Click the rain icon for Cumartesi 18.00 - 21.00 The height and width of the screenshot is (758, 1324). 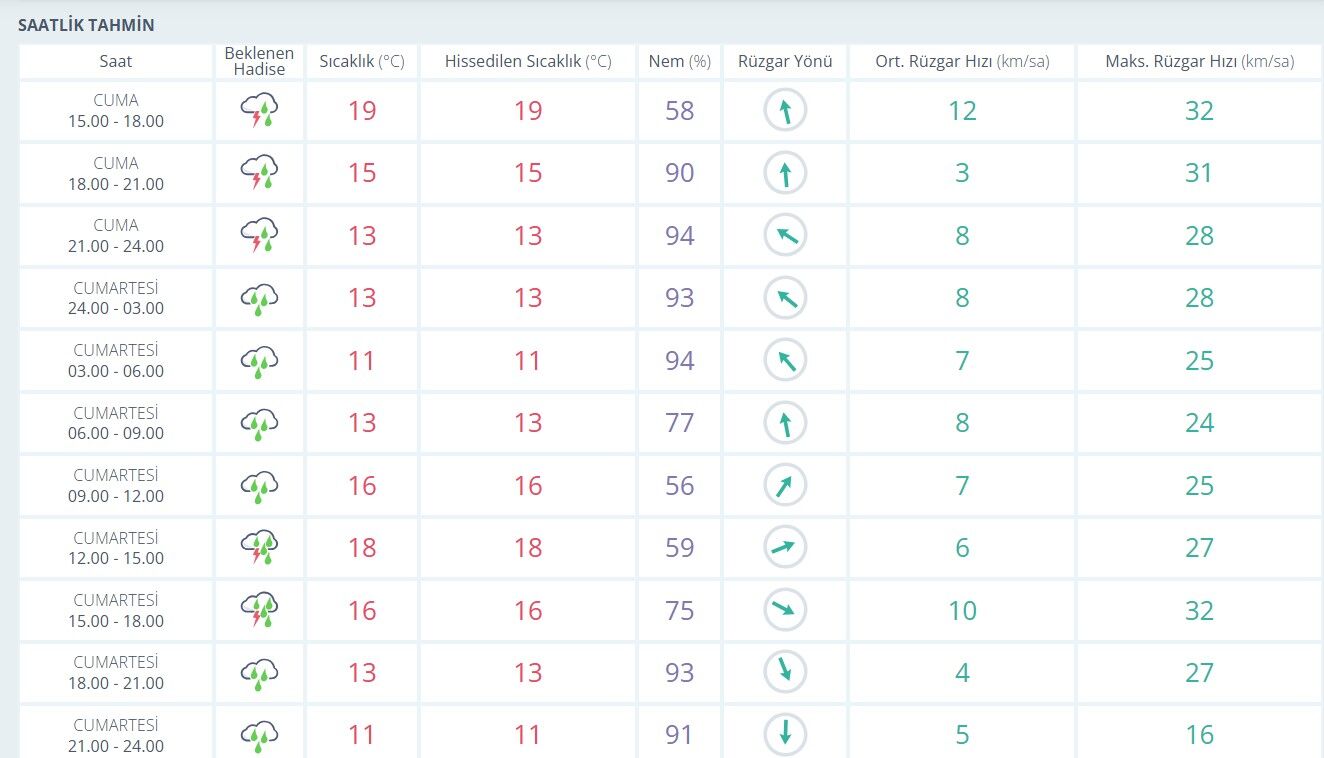coord(259,673)
